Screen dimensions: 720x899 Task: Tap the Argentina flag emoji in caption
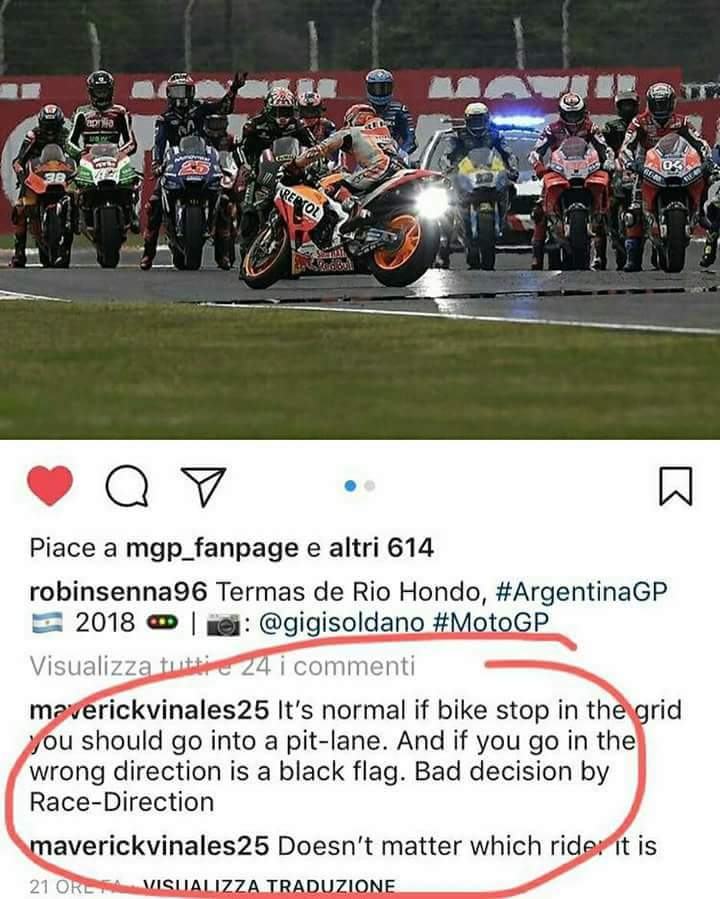(47, 623)
